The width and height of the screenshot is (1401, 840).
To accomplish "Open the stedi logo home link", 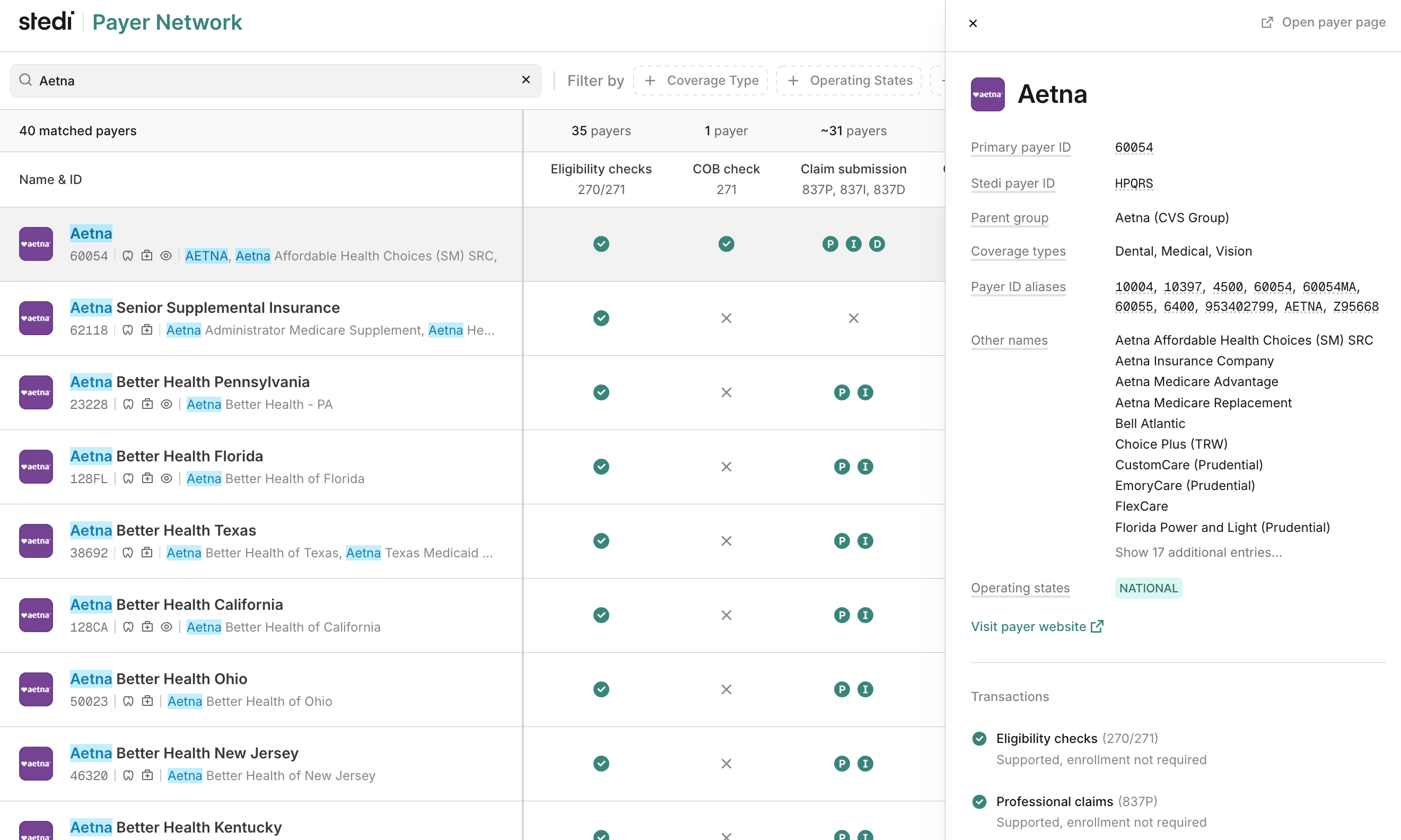I will (46, 22).
